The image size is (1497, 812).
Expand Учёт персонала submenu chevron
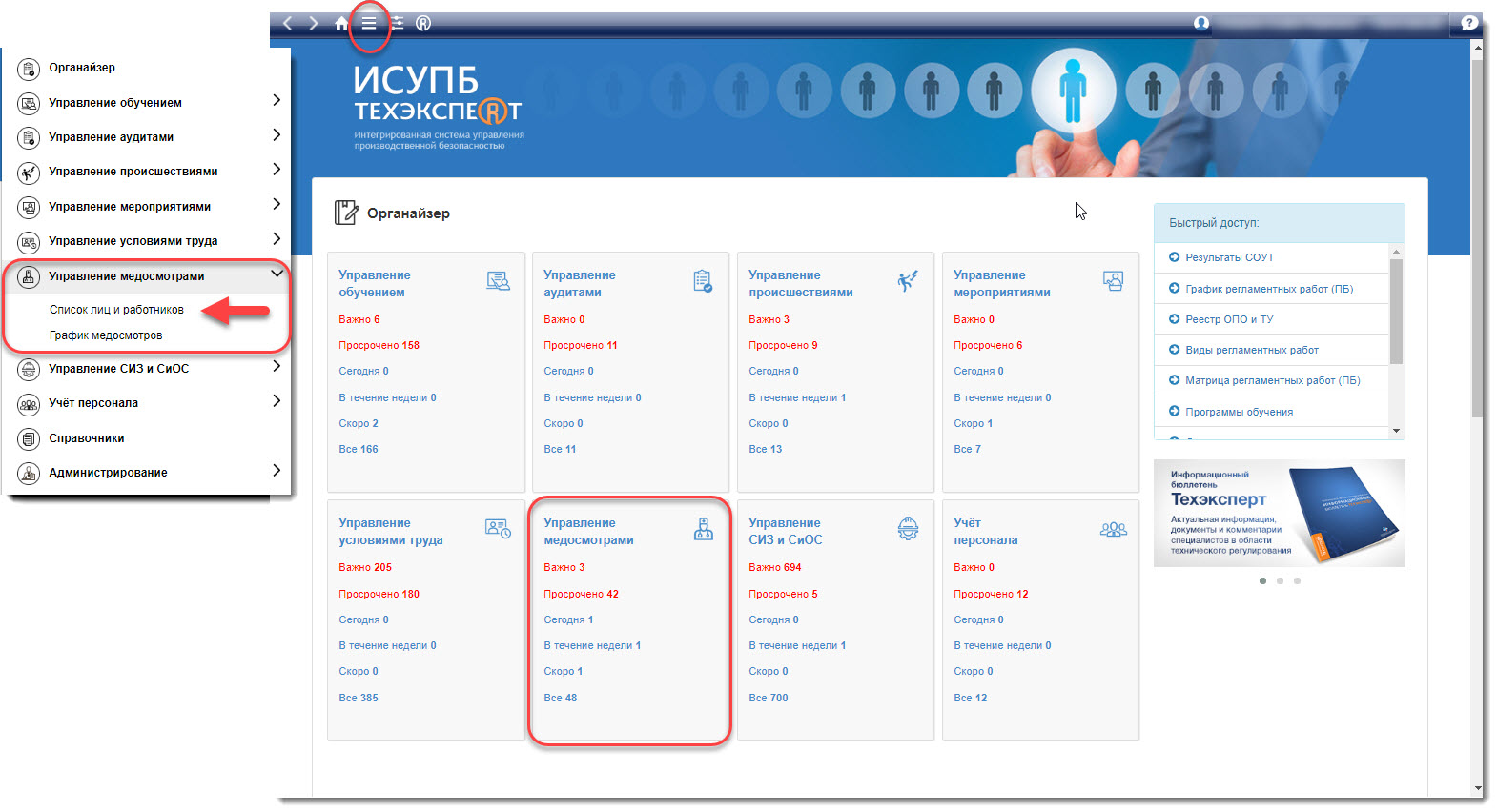(x=277, y=401)
